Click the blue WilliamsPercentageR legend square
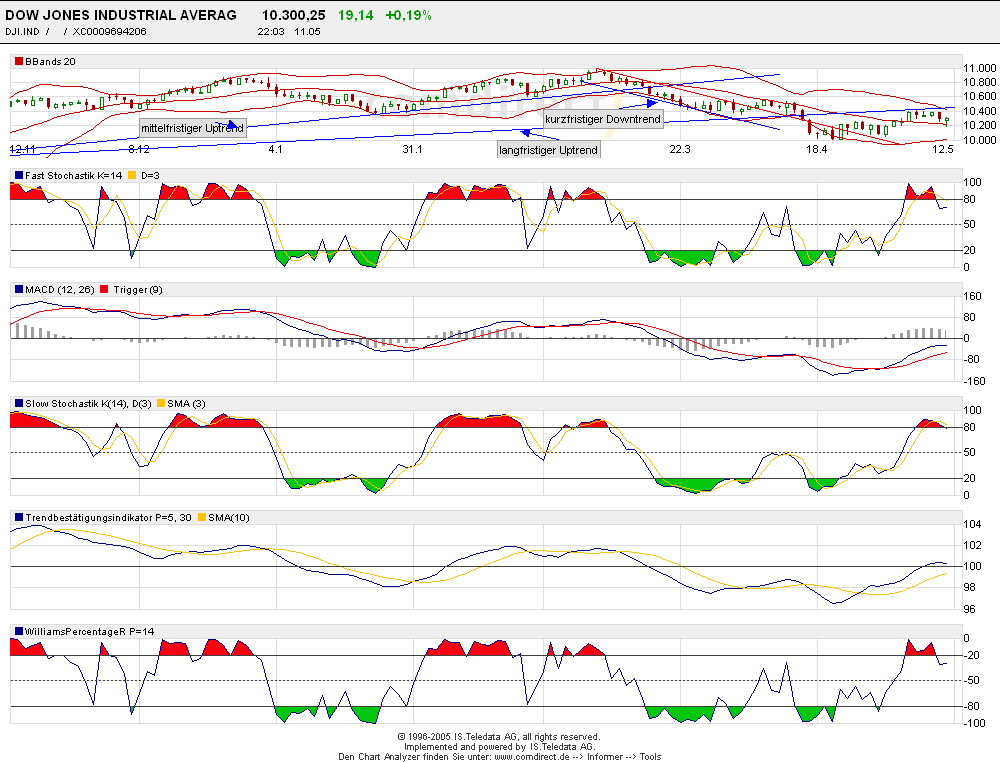Screen dimensions: 1000x762 coord(18,631)
